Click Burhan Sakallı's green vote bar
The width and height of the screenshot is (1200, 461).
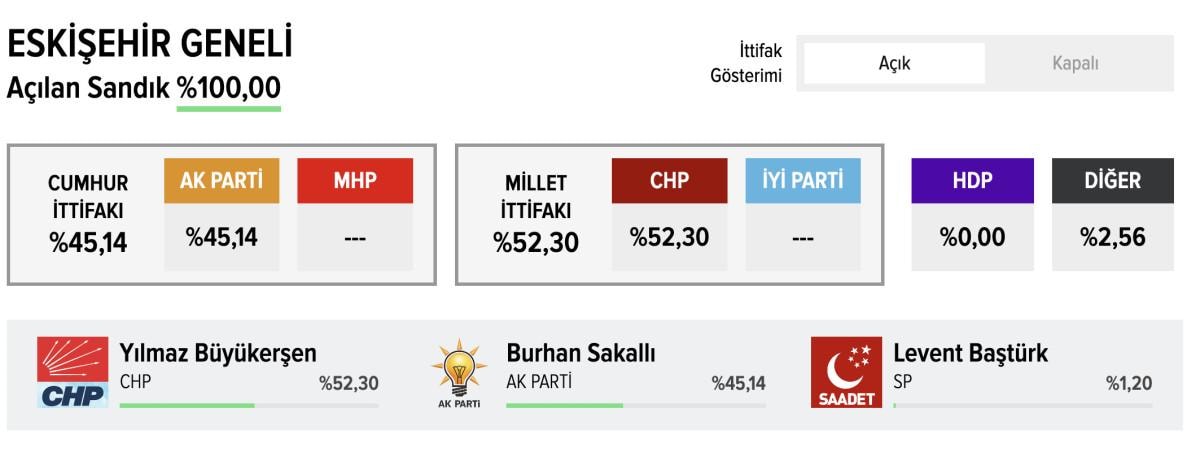pyautogui.click(x=564, y=405)
